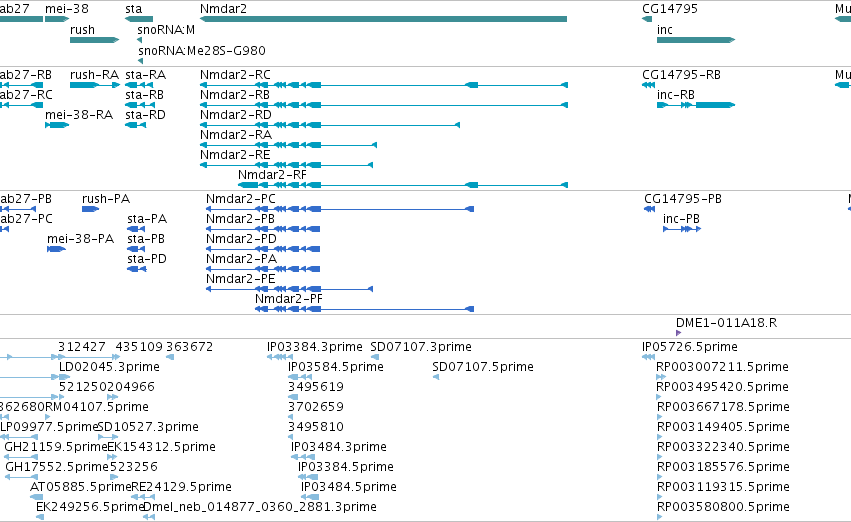Click the mei-38-RA transcript label
This screenshot has height=522, width=851.
point(79,114)
